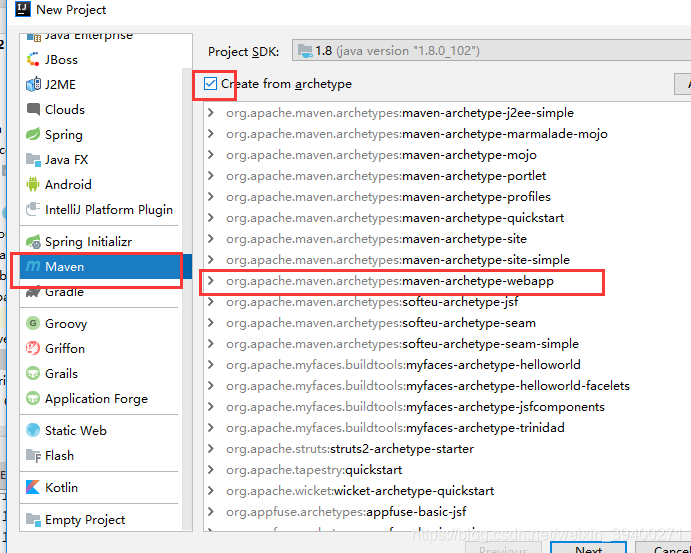Click the Android robot icon

coord(33,184)
